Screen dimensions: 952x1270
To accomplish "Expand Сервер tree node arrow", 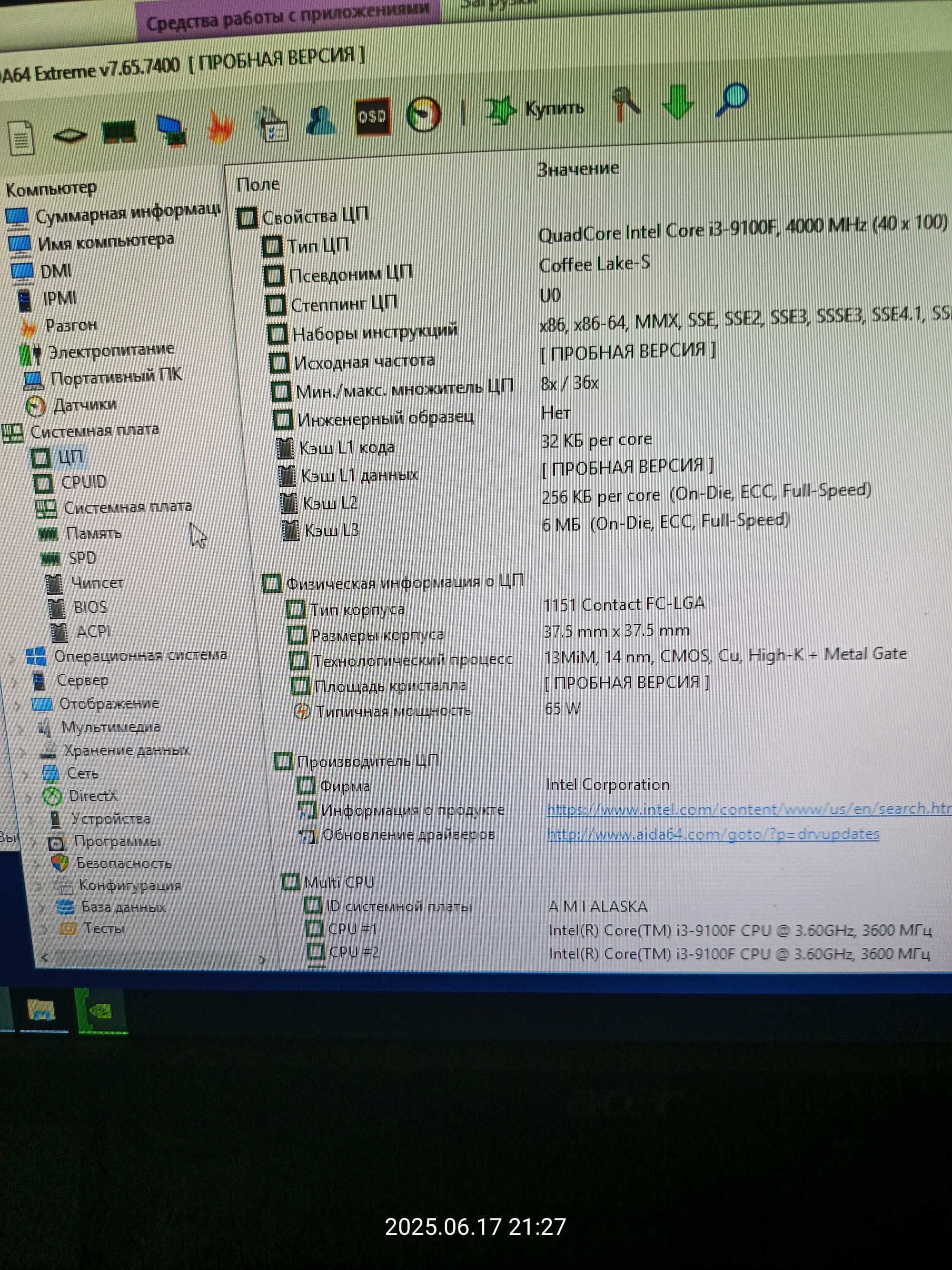I will point(15,683).
